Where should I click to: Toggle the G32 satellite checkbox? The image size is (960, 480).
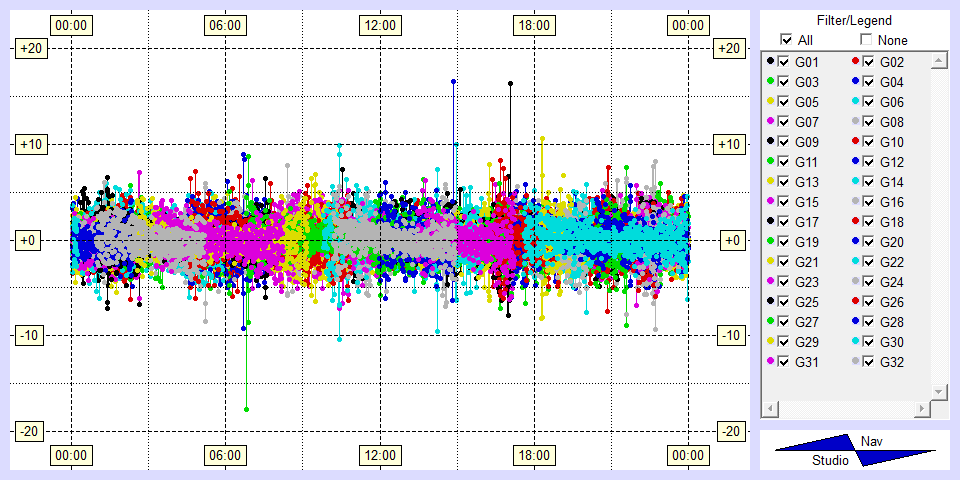click(x=868, y=362)
